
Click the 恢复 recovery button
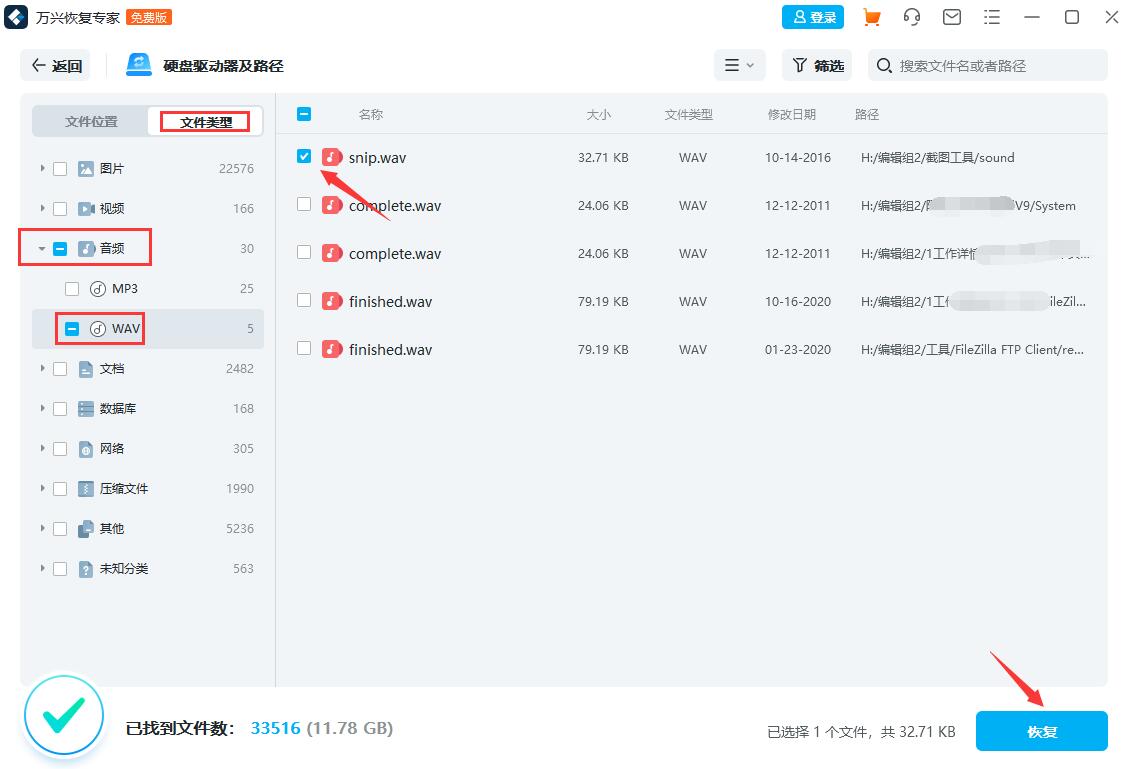click(x=1042, y=731)
